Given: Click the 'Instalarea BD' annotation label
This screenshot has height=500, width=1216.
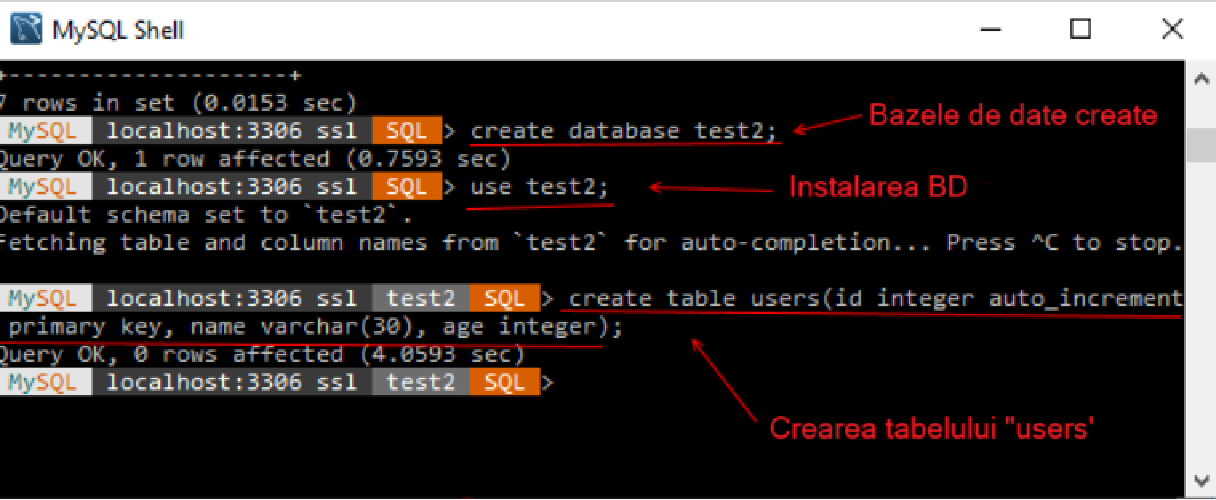Looking at the screenshot, I should [x=878, y=187].
